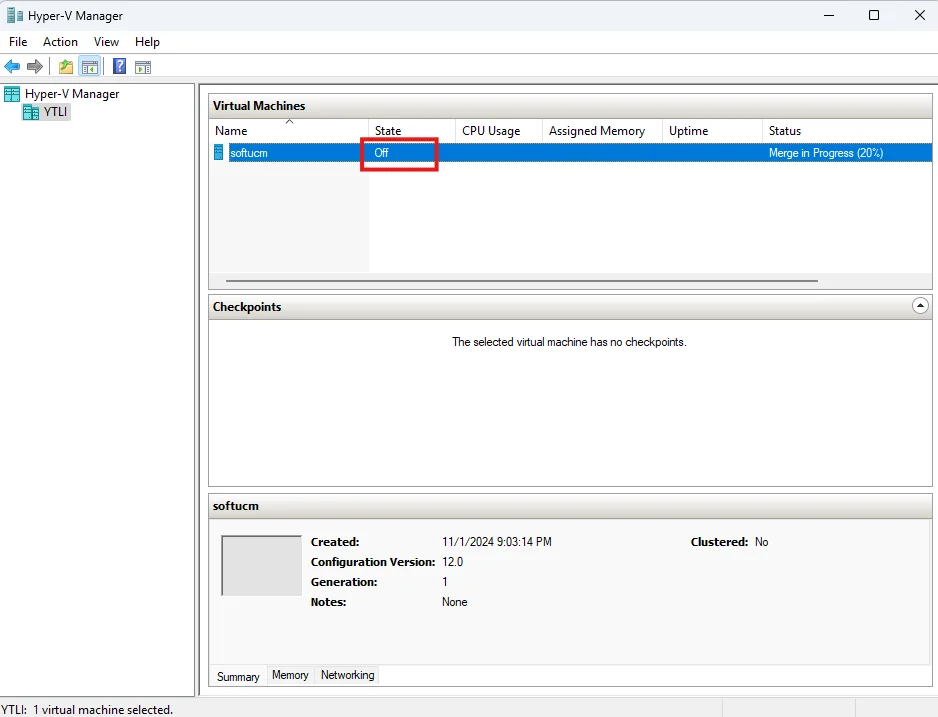Open the Action menu
938x717 pixels.
(x=60, y=42)
